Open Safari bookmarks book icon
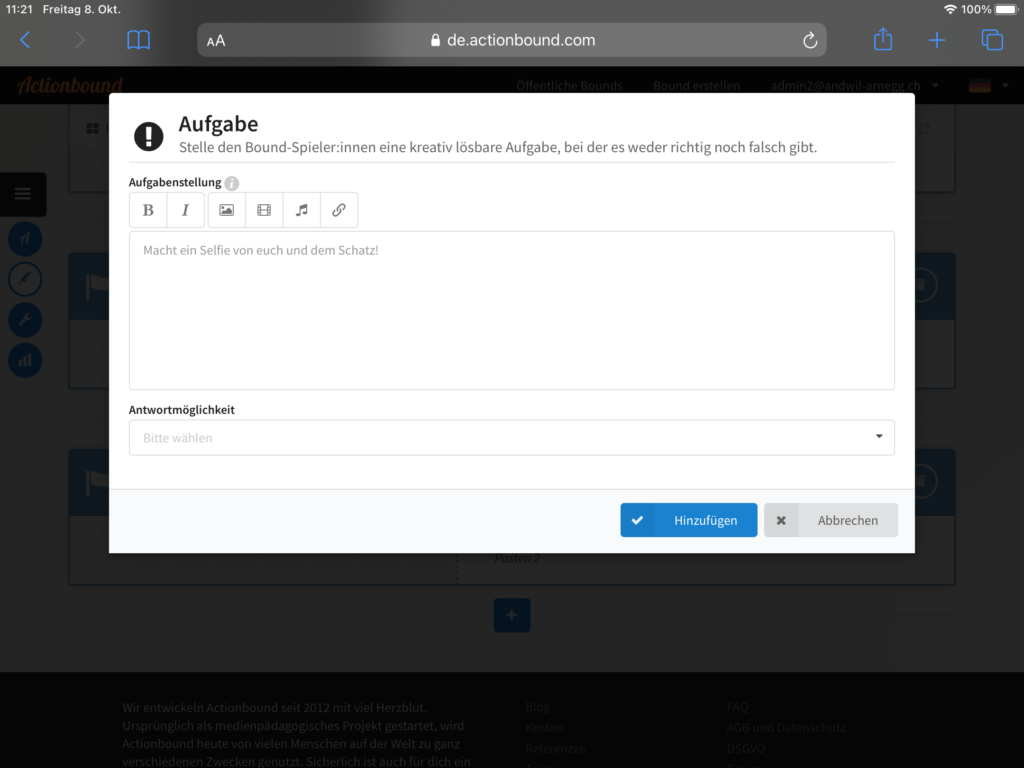1024x768 pixels. coord(138,40)
